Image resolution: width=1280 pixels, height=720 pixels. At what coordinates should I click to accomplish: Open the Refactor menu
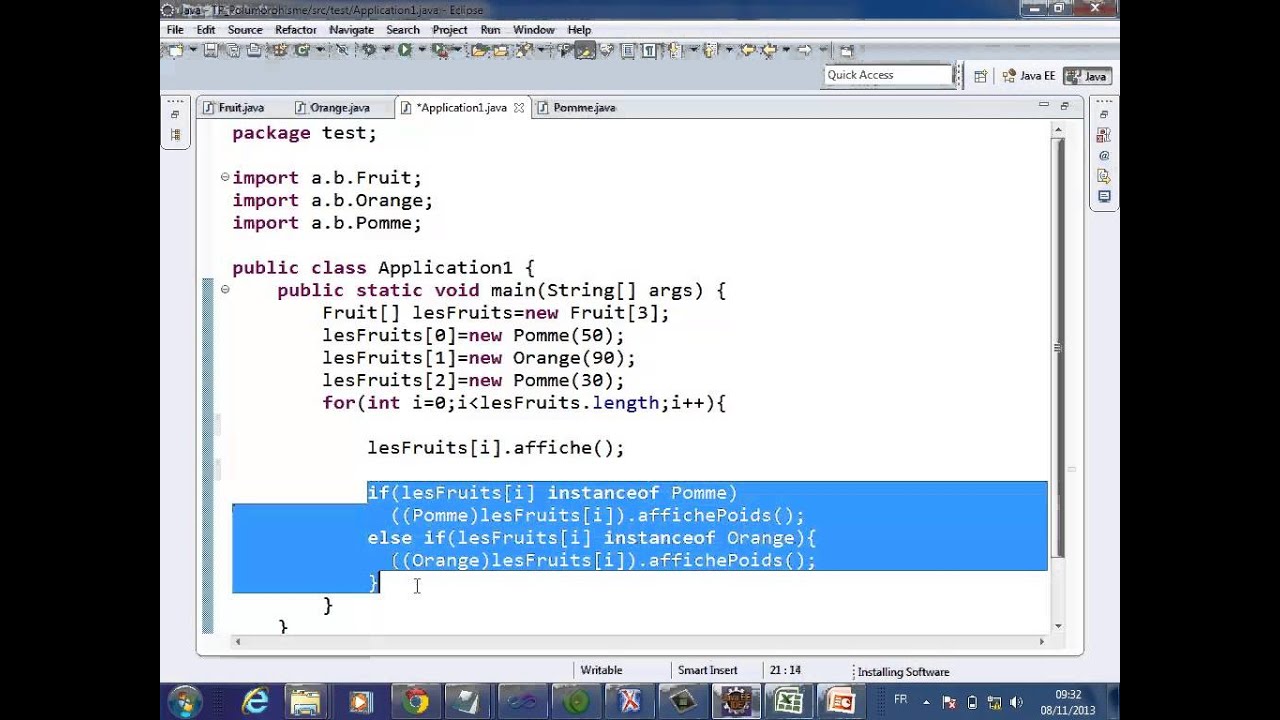tap(296, 30)
